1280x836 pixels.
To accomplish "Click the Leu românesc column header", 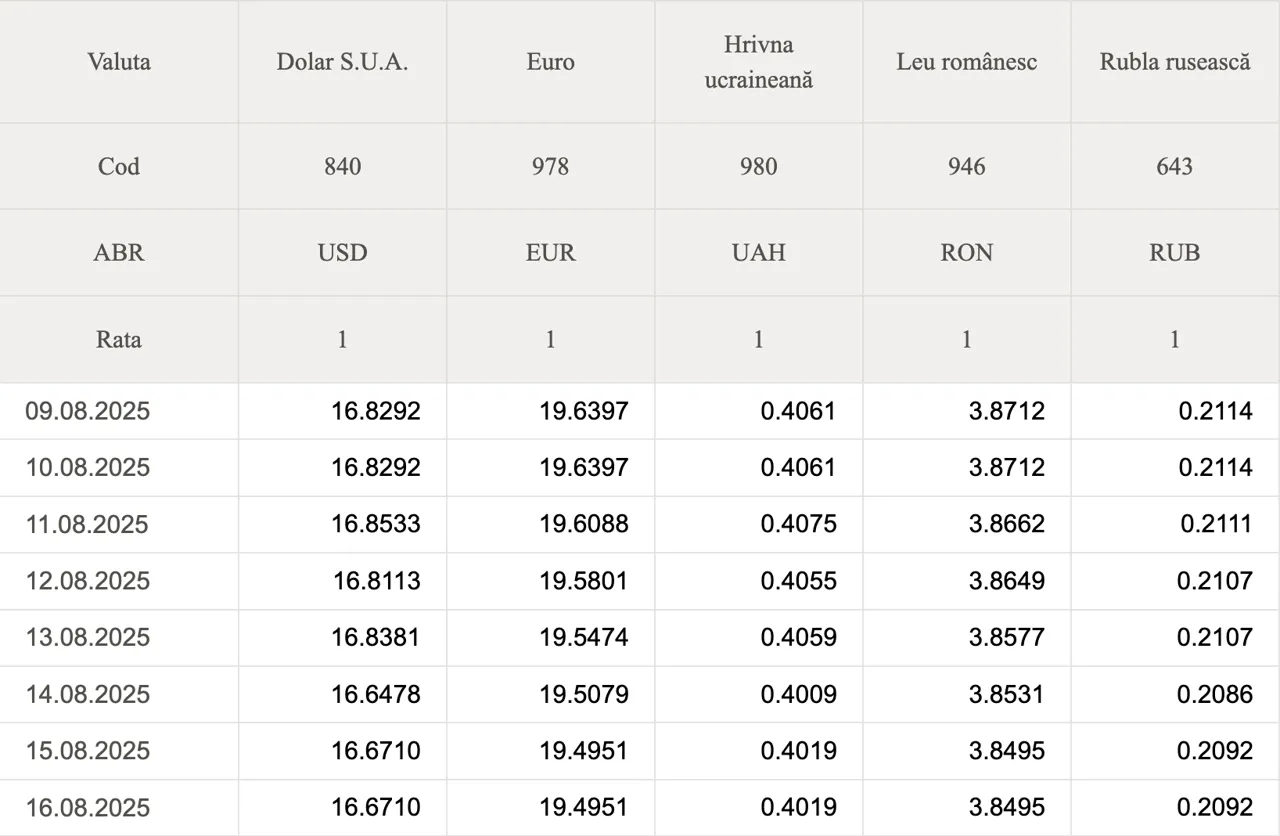I will pos(966,62).
